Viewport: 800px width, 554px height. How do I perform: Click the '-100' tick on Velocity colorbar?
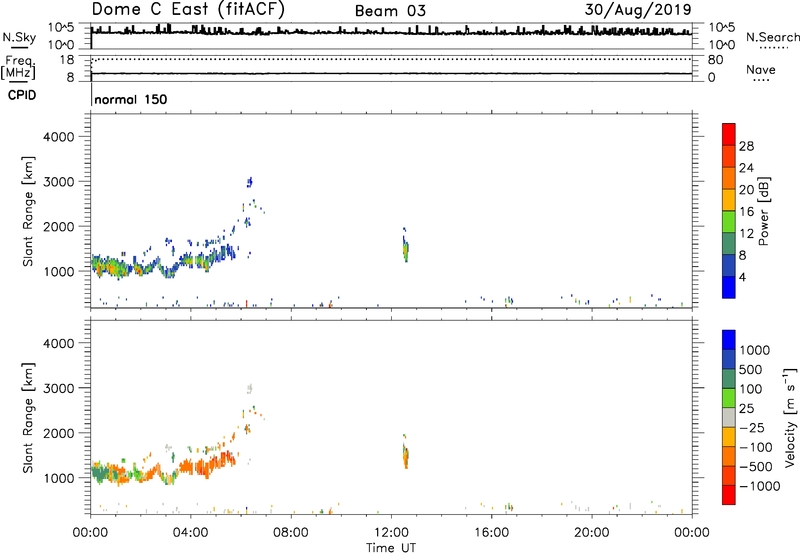click(x=755, y=447)
